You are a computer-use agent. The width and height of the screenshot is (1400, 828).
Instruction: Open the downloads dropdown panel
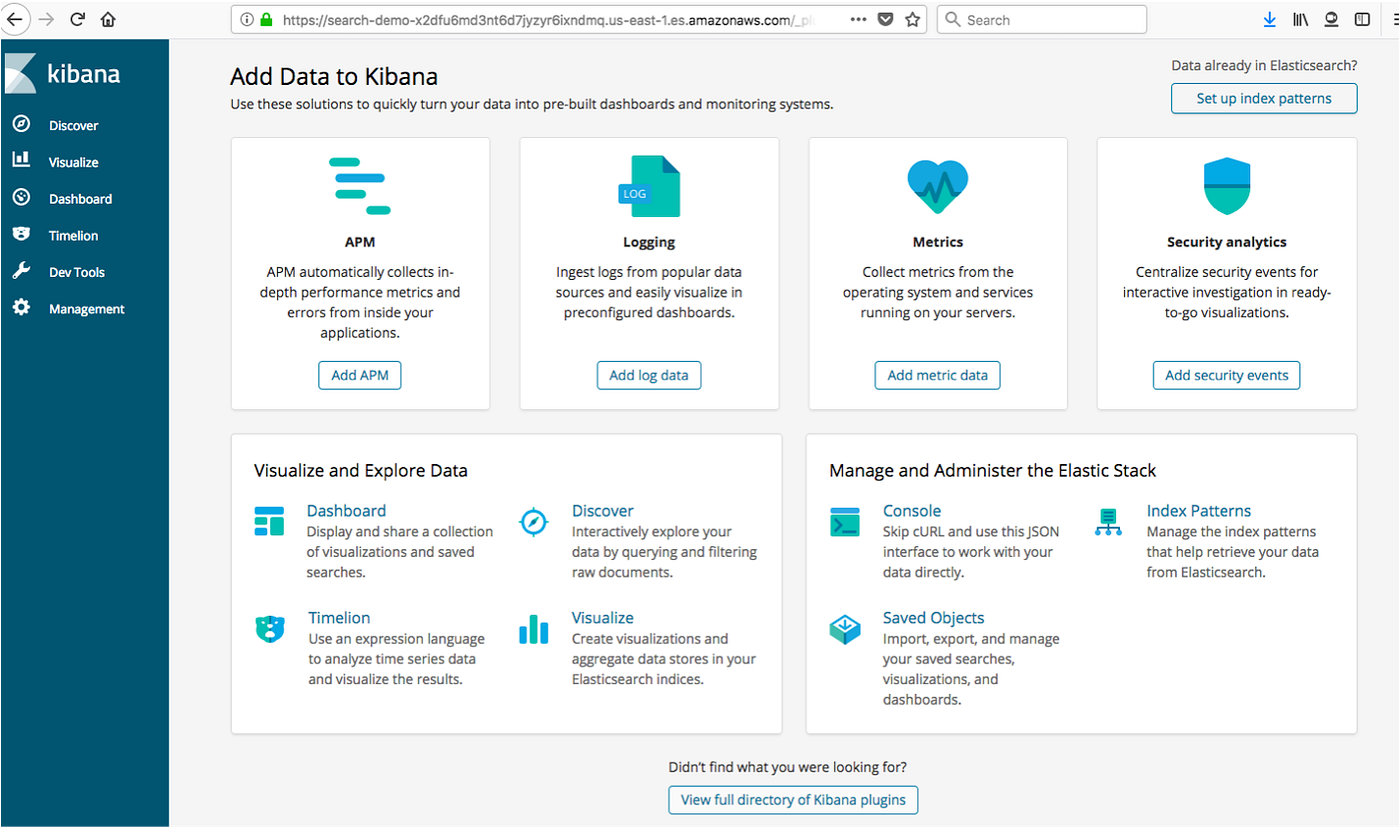[x=1270, y=19]
